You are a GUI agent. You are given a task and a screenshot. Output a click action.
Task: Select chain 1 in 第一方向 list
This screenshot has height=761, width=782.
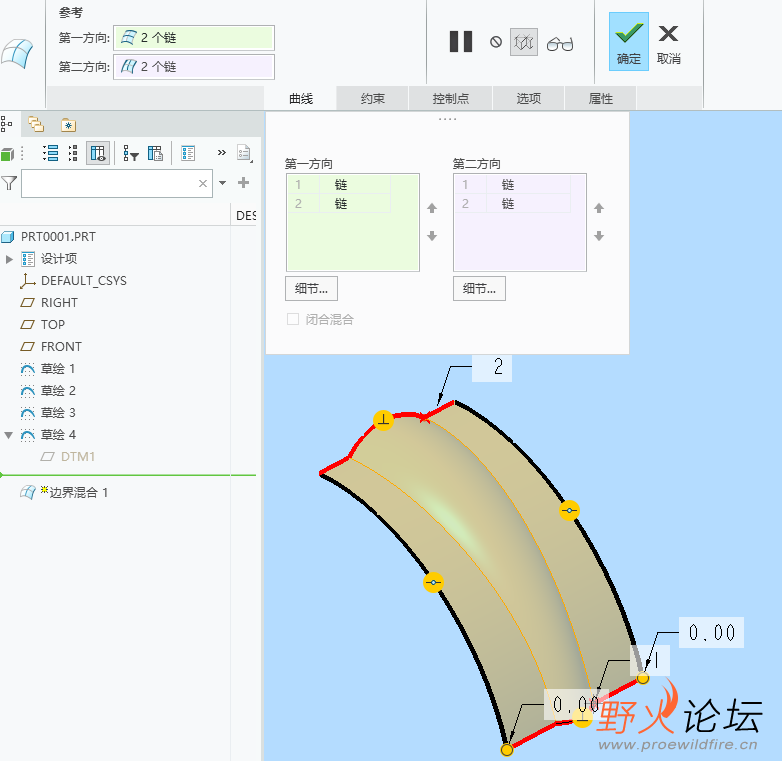click(339, 185)
